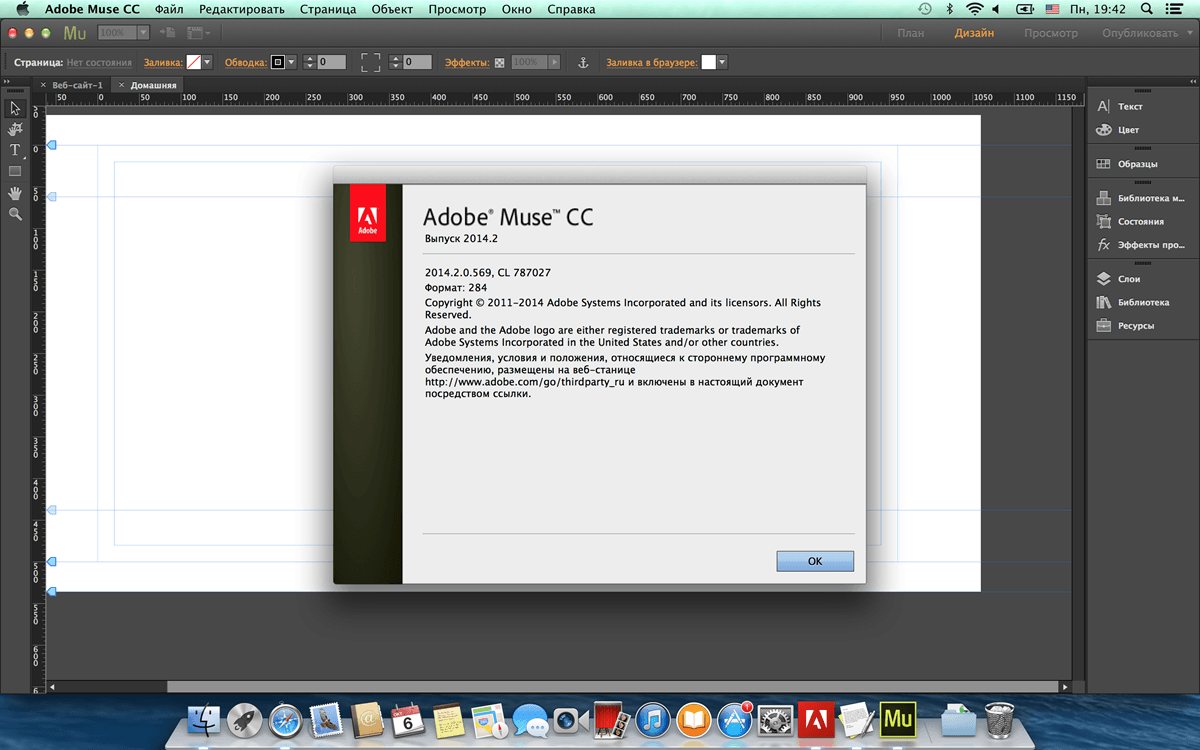The height and width of the screenshot is (750, 1200).
Task: Open App Store from the Dock
Action: [x=735, y=719]
